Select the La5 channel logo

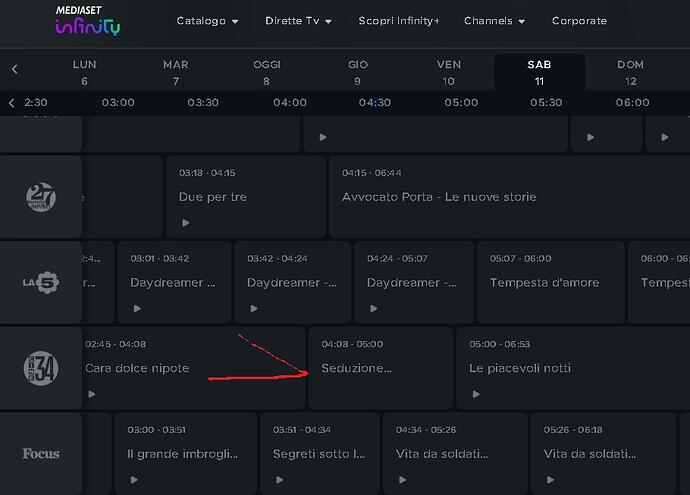click(41, 282)
